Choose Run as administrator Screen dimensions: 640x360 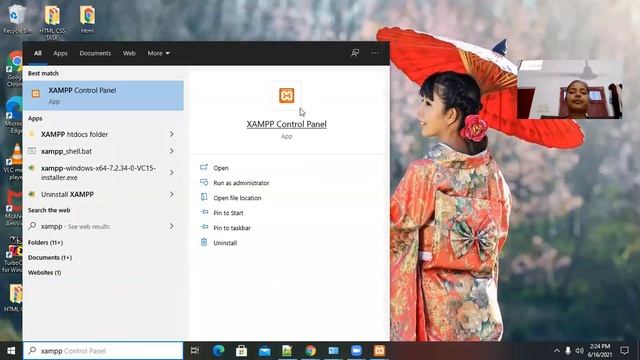241,183
